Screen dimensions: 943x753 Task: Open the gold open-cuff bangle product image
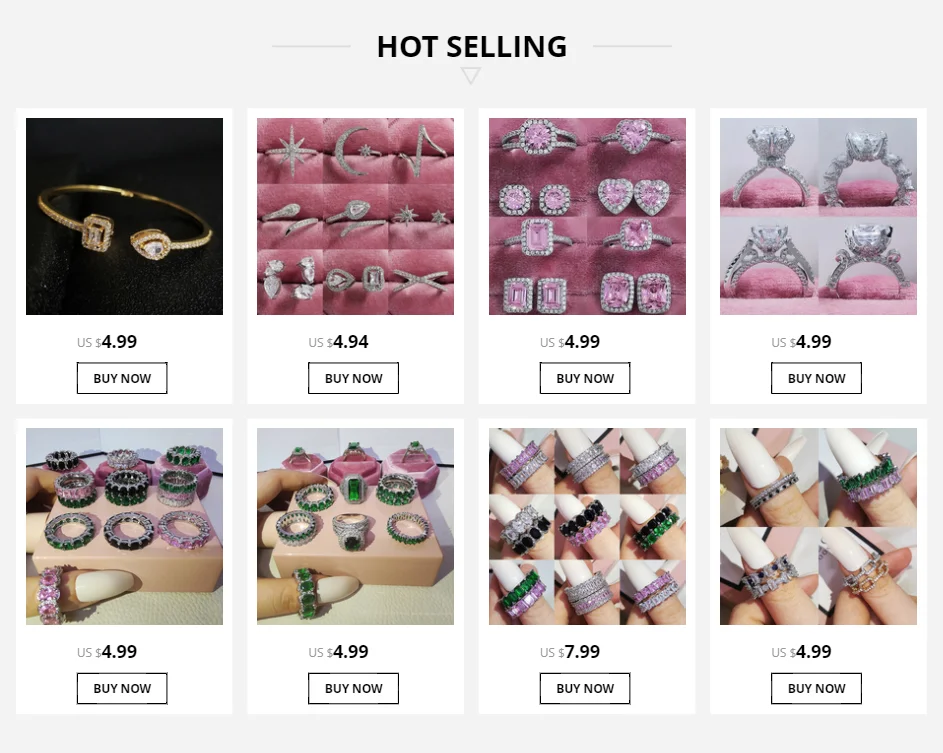pyautogui.click(x=124, y=216)
